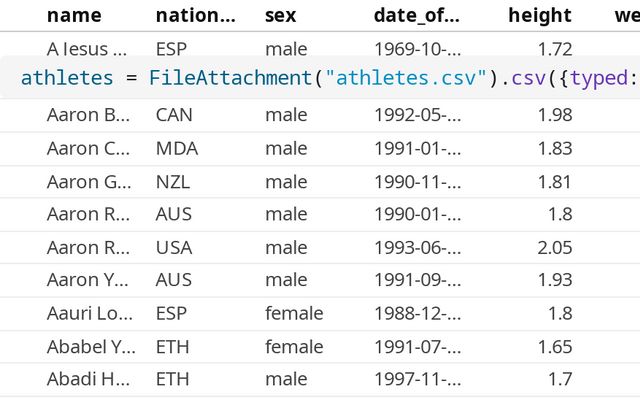Select the NZL nationality cell
The height and width of the screenshot is (400, 640).
pyautogui.click(x=174, y=182)
